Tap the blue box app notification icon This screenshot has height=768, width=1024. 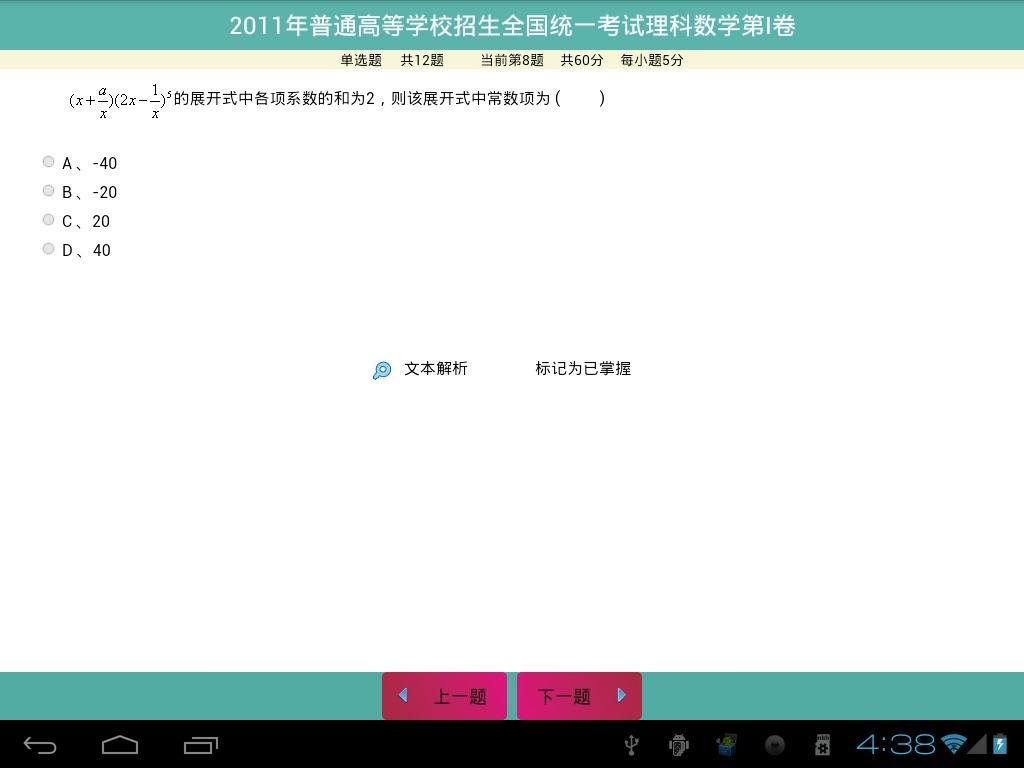pos(727,745)
